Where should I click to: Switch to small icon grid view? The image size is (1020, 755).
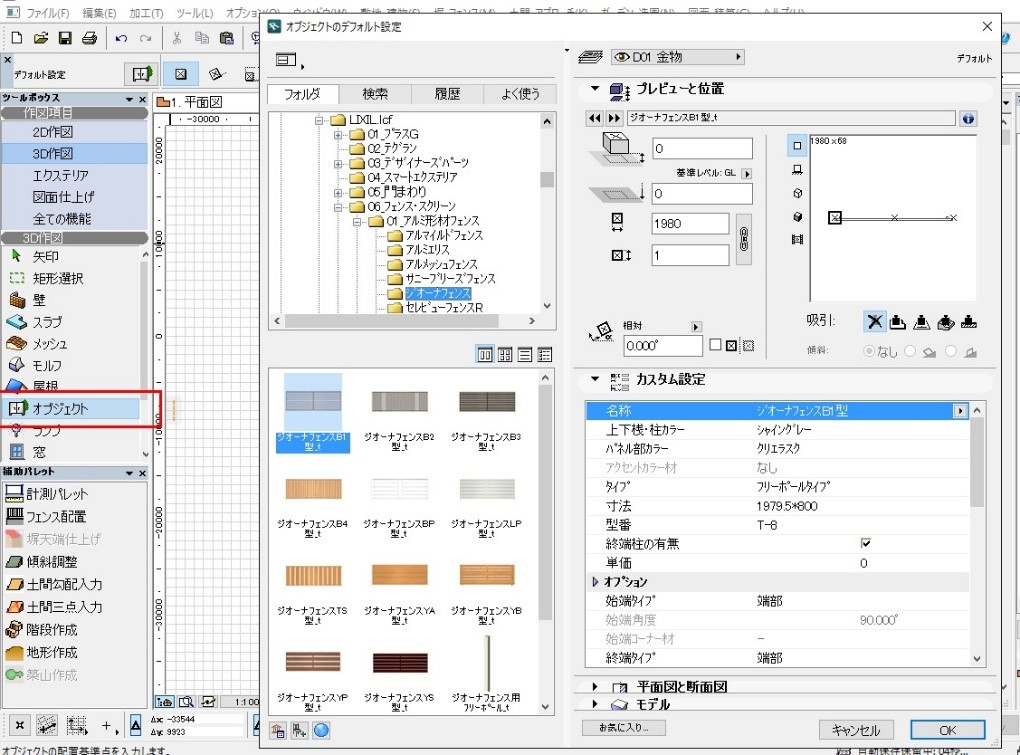pyautogui.click(x=505, y=354)
